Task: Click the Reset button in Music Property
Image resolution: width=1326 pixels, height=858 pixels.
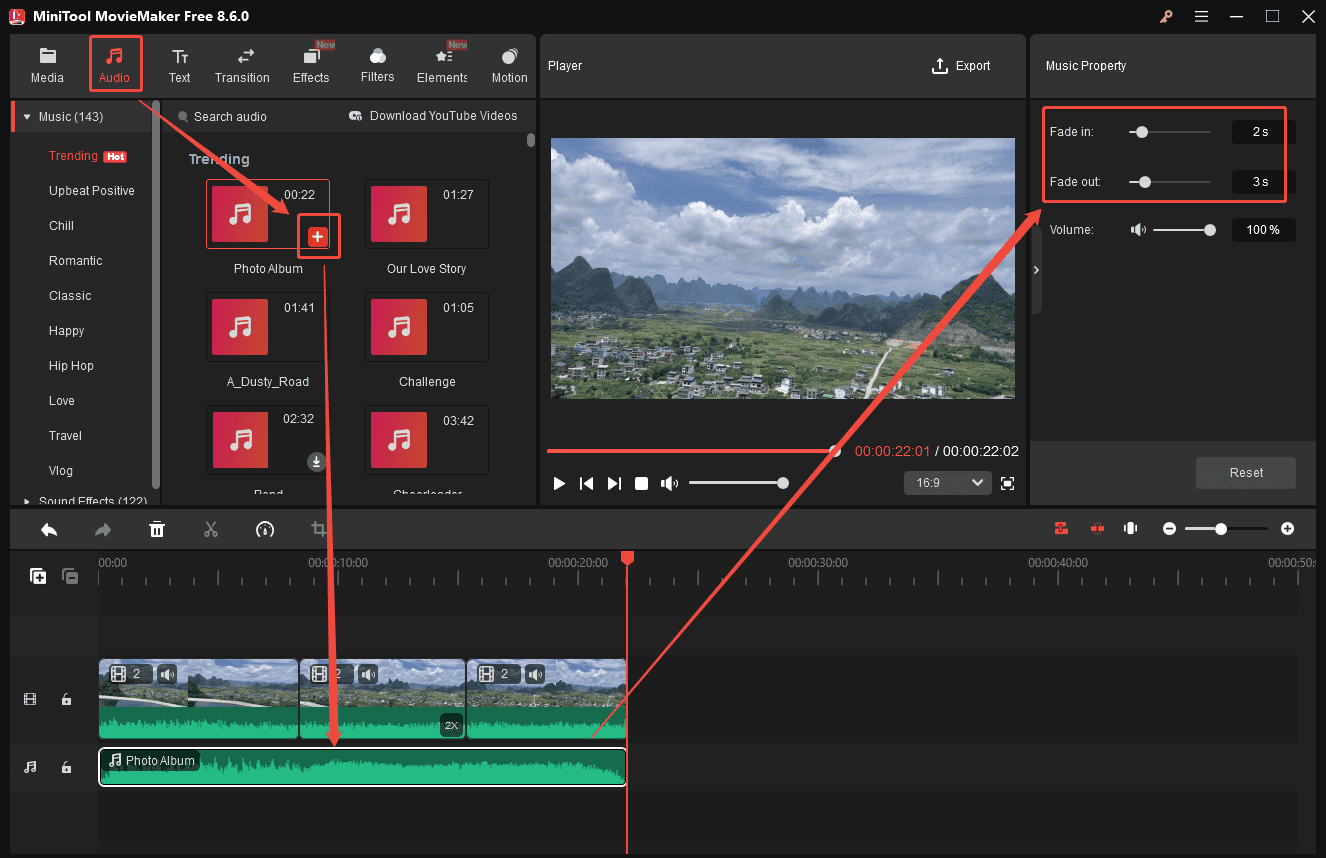Action: coord(1245,473)
